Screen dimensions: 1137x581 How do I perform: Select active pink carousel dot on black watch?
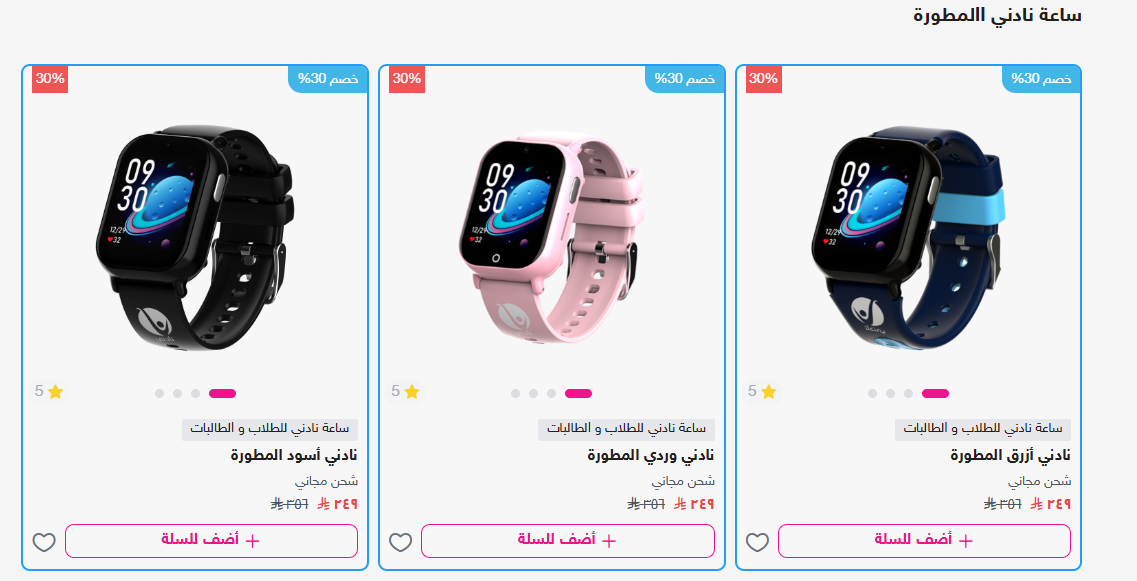[223, 394]
